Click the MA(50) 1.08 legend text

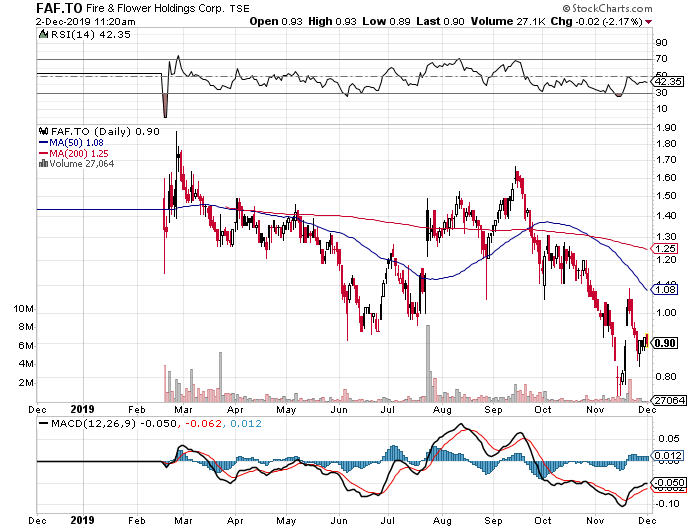pos(76,142)
